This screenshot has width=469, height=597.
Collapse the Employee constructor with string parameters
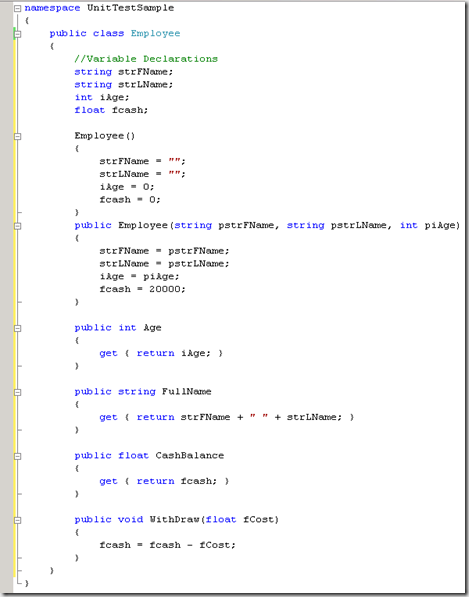coord(17,226)
